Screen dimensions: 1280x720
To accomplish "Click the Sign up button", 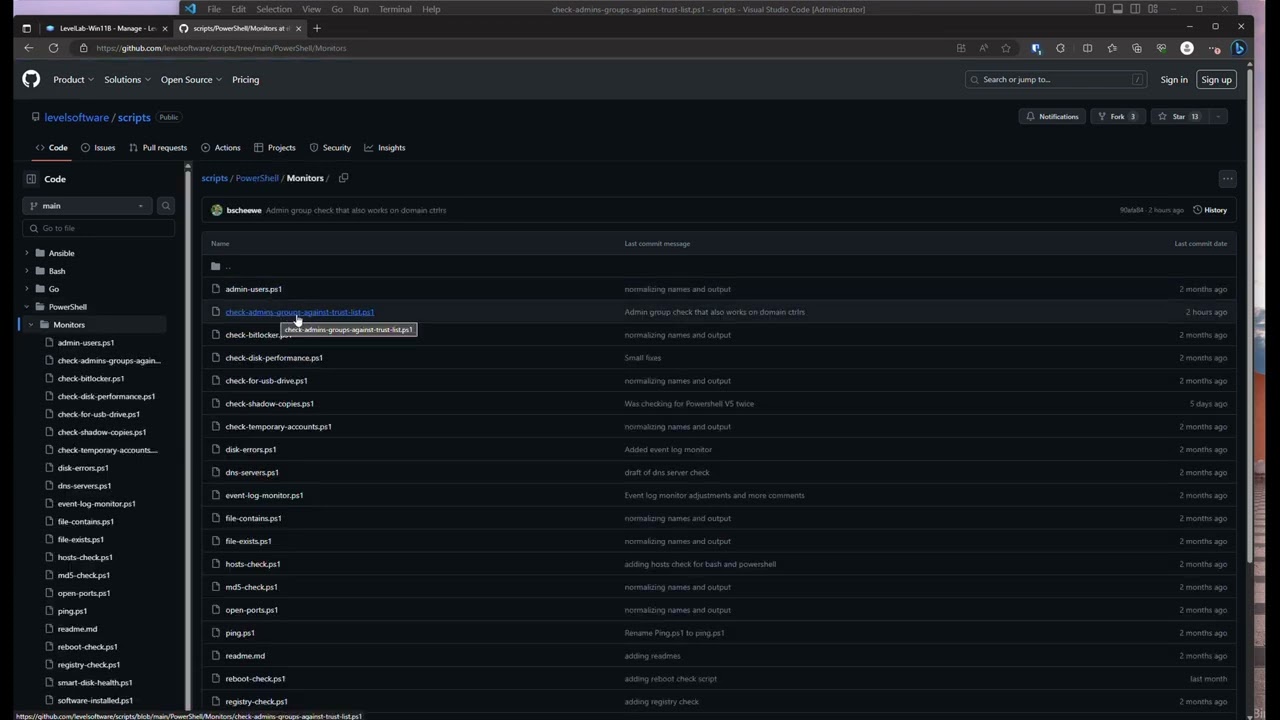I will pos(1216,79).
